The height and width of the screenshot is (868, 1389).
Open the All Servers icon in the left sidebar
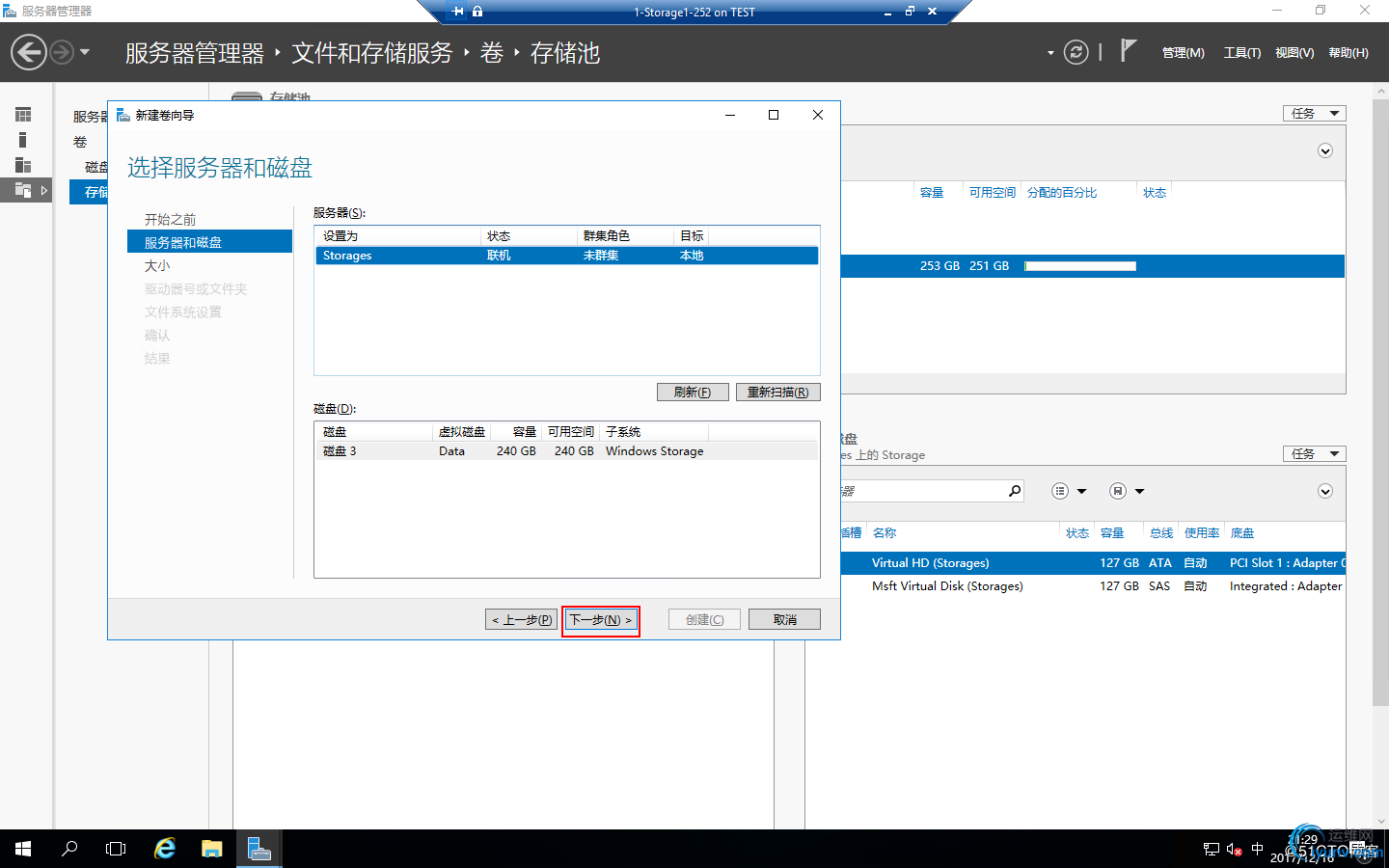tap(23, 165)
